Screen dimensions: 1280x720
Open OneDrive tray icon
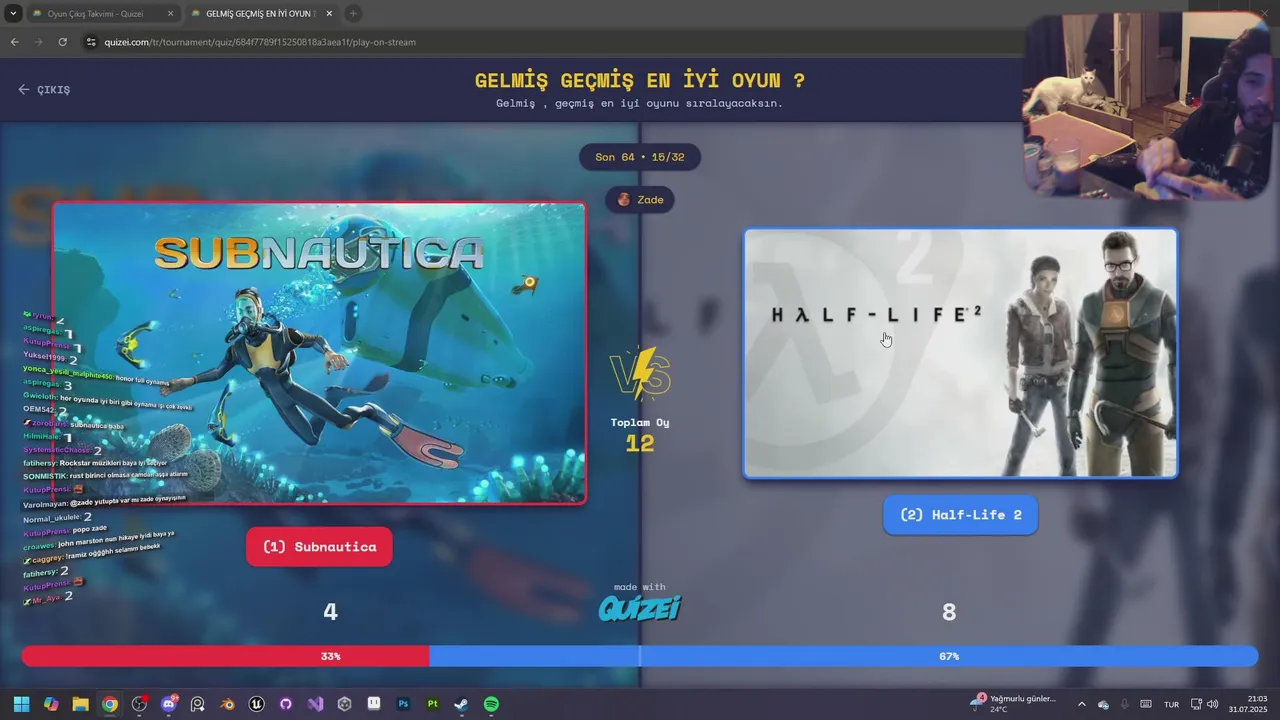pos(1103,704)
